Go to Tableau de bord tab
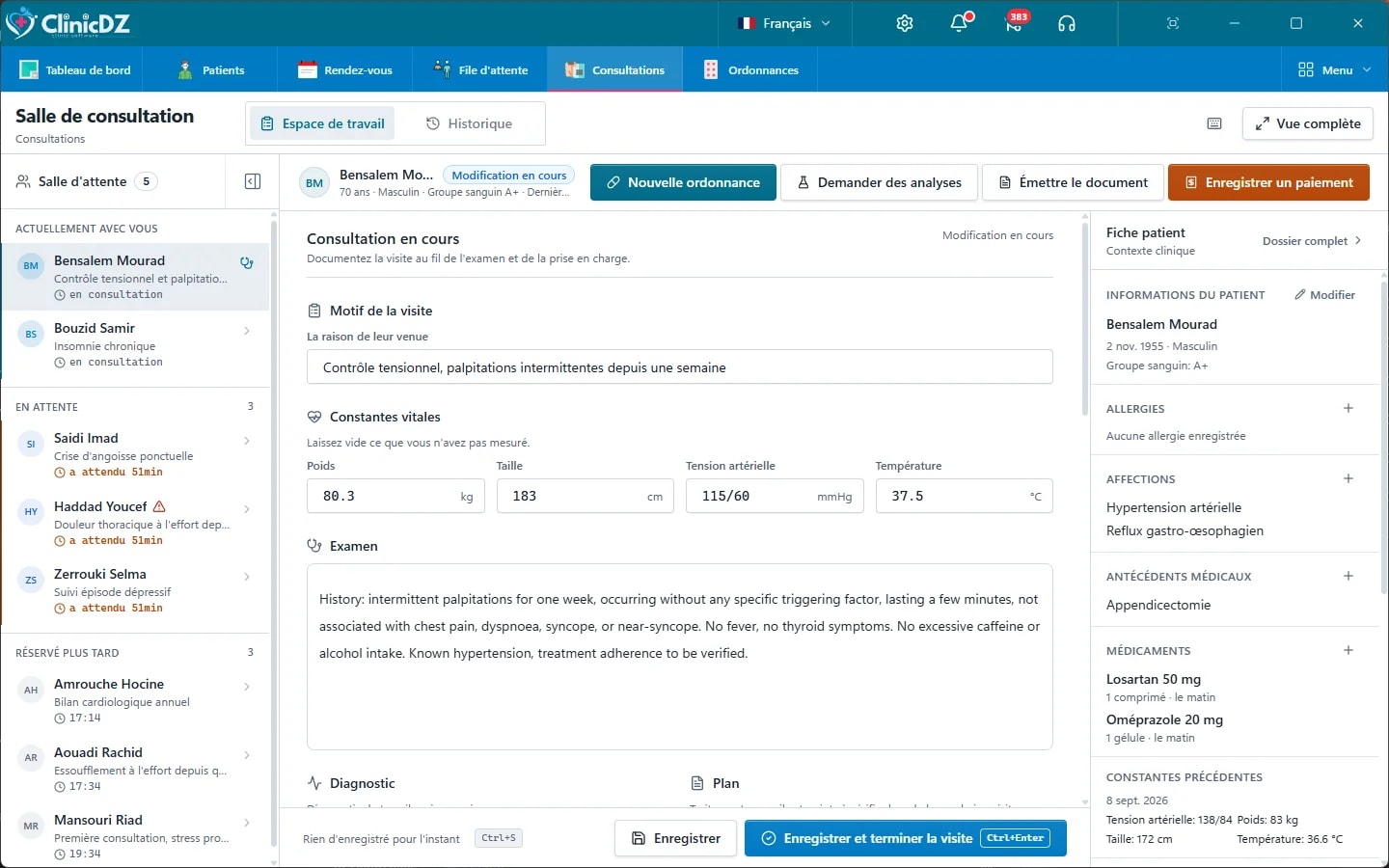The image size is (1389, 868). [x=75, y=69]
